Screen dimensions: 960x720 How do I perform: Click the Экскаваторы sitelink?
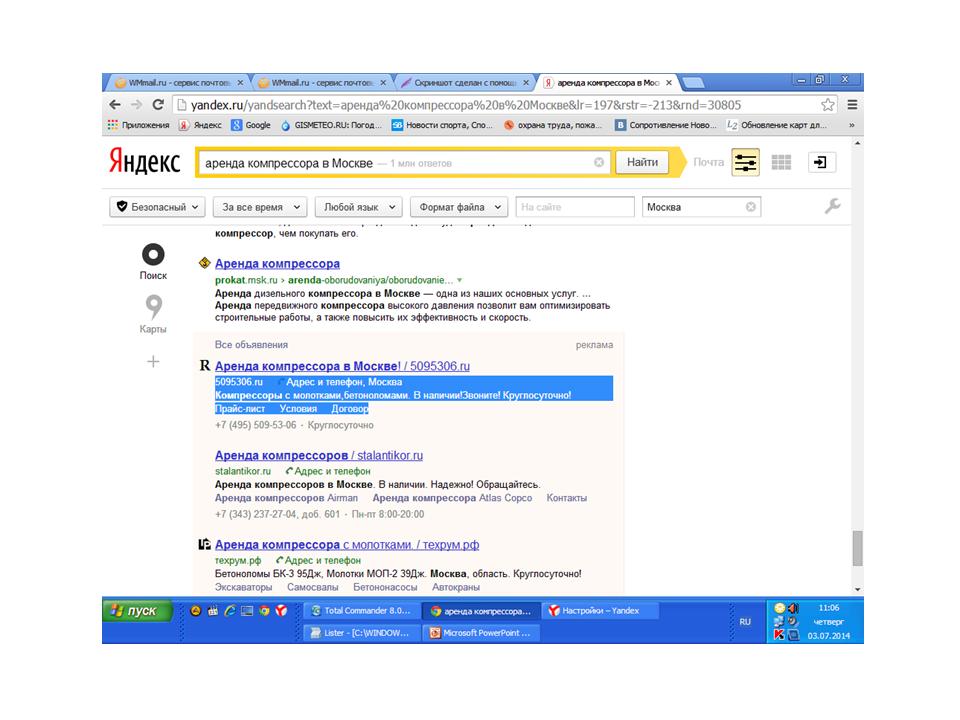pyautogui.click(x=244, y=587)
